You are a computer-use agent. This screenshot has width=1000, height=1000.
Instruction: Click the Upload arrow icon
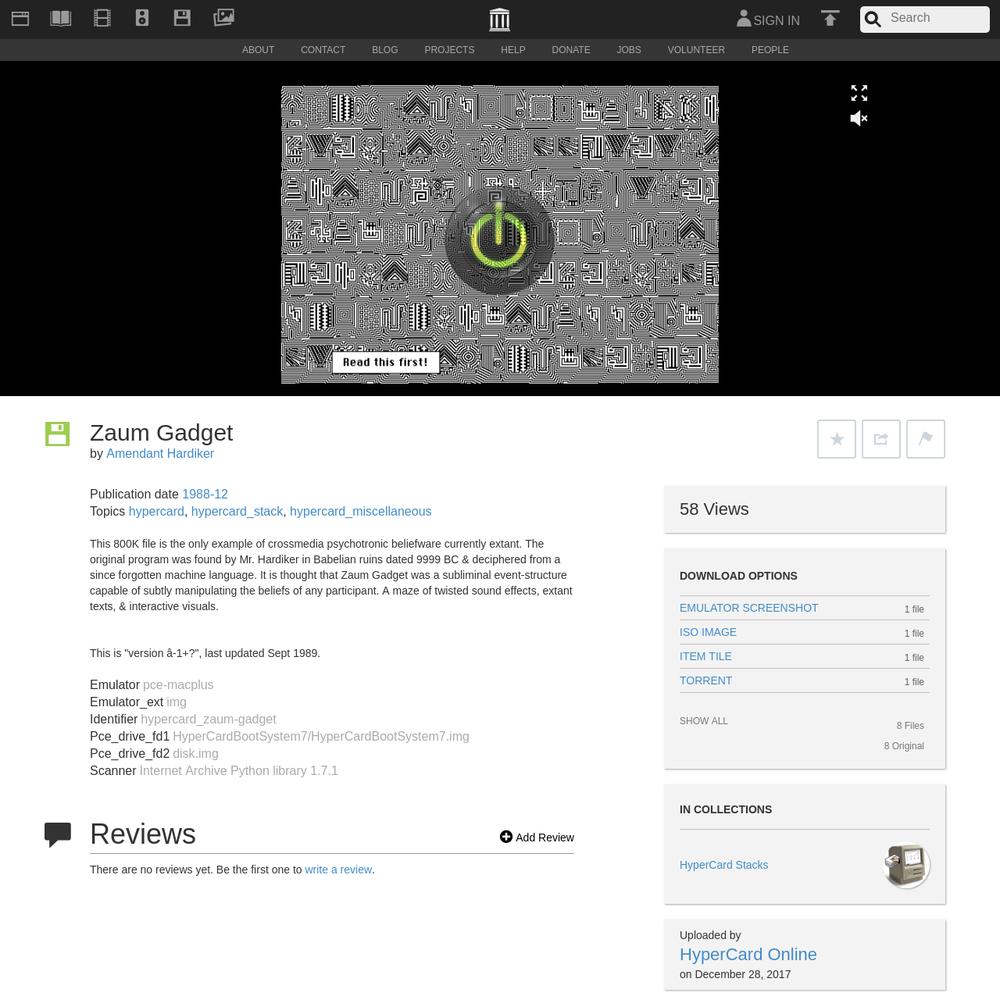click(830, 18)
